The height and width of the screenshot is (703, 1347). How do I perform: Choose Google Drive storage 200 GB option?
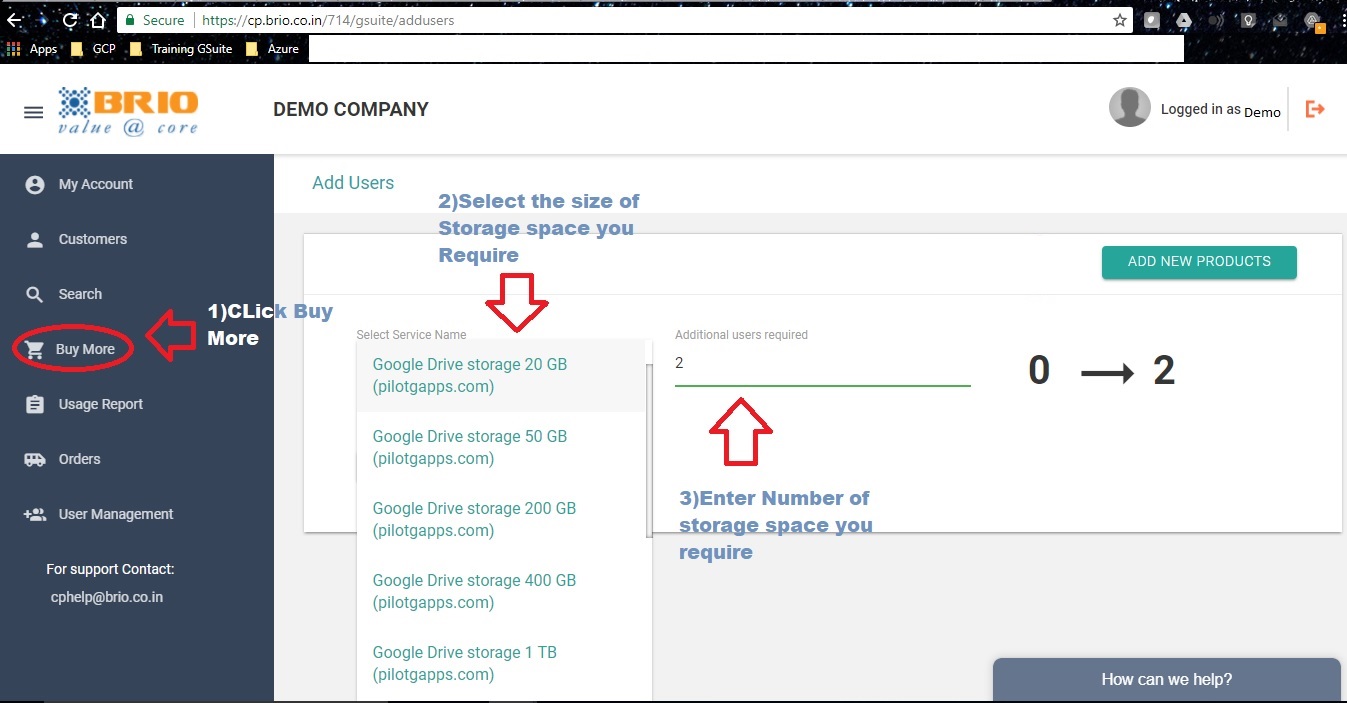tap(501, 520)
